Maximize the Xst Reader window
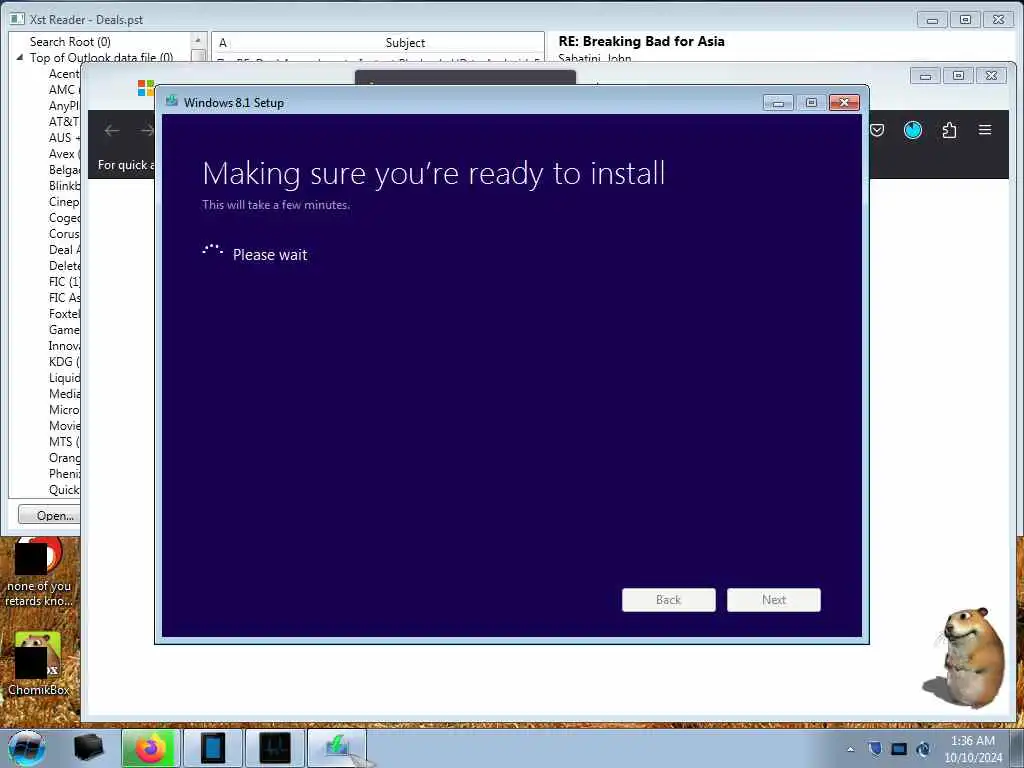The width and height of the screenshot is (1024, 768). (x=965, y=20)
